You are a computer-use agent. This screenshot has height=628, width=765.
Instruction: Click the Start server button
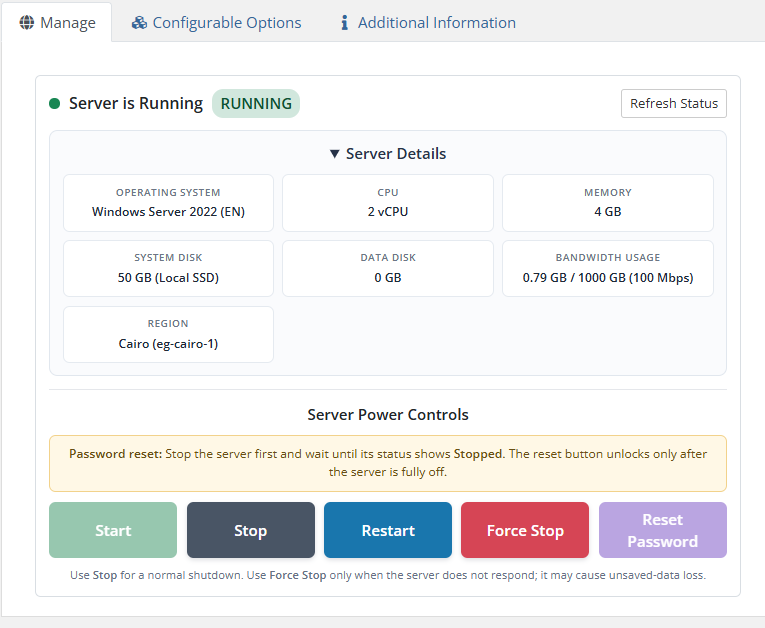coord(113,530)
